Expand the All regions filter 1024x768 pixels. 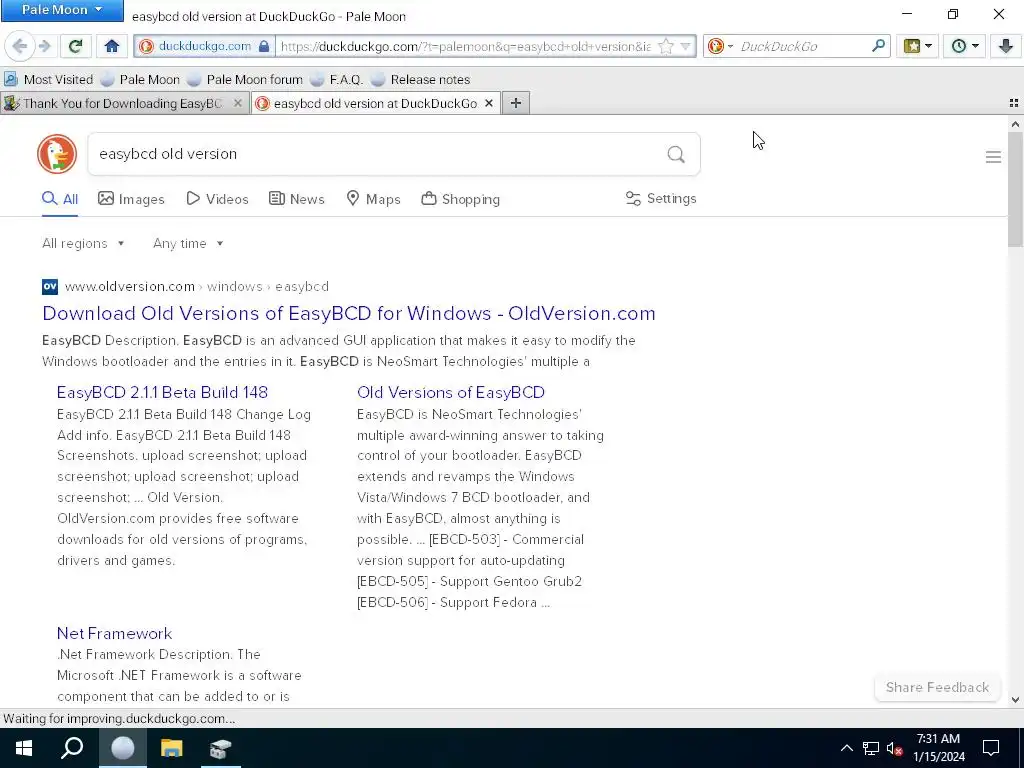83,244
